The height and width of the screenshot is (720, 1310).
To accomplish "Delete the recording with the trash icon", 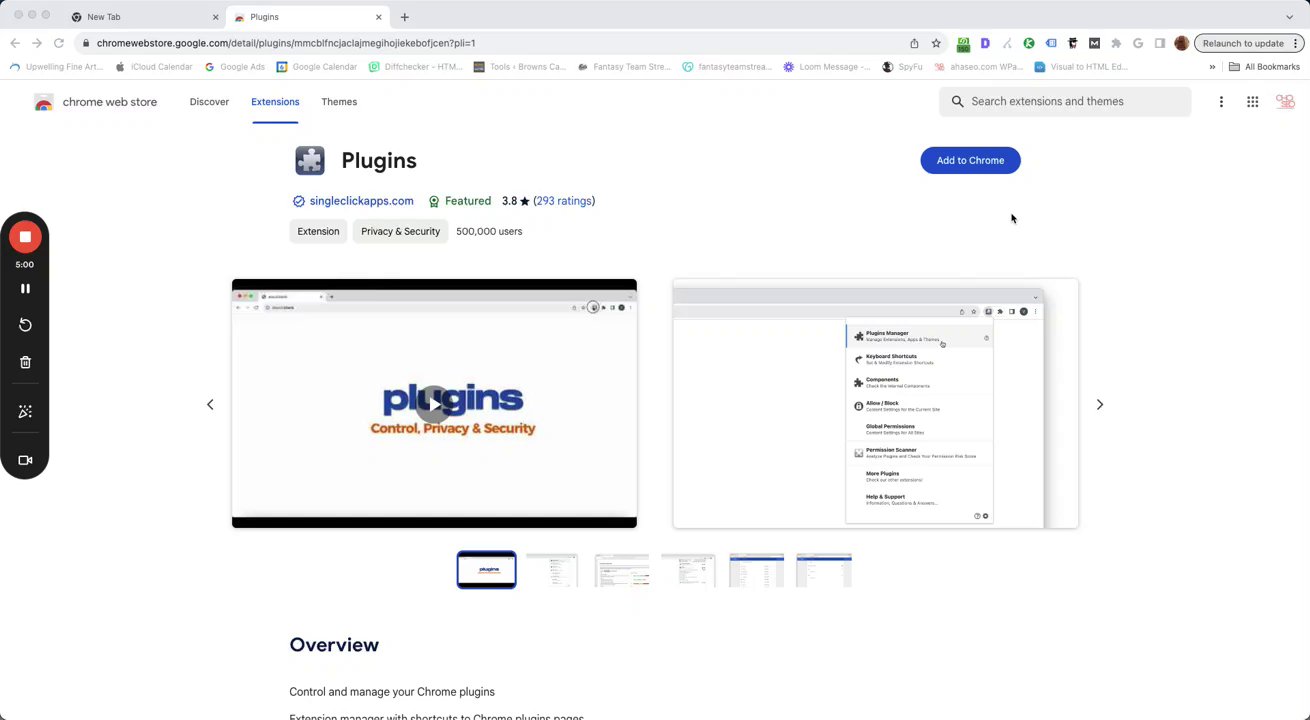I will coord(25,362).
